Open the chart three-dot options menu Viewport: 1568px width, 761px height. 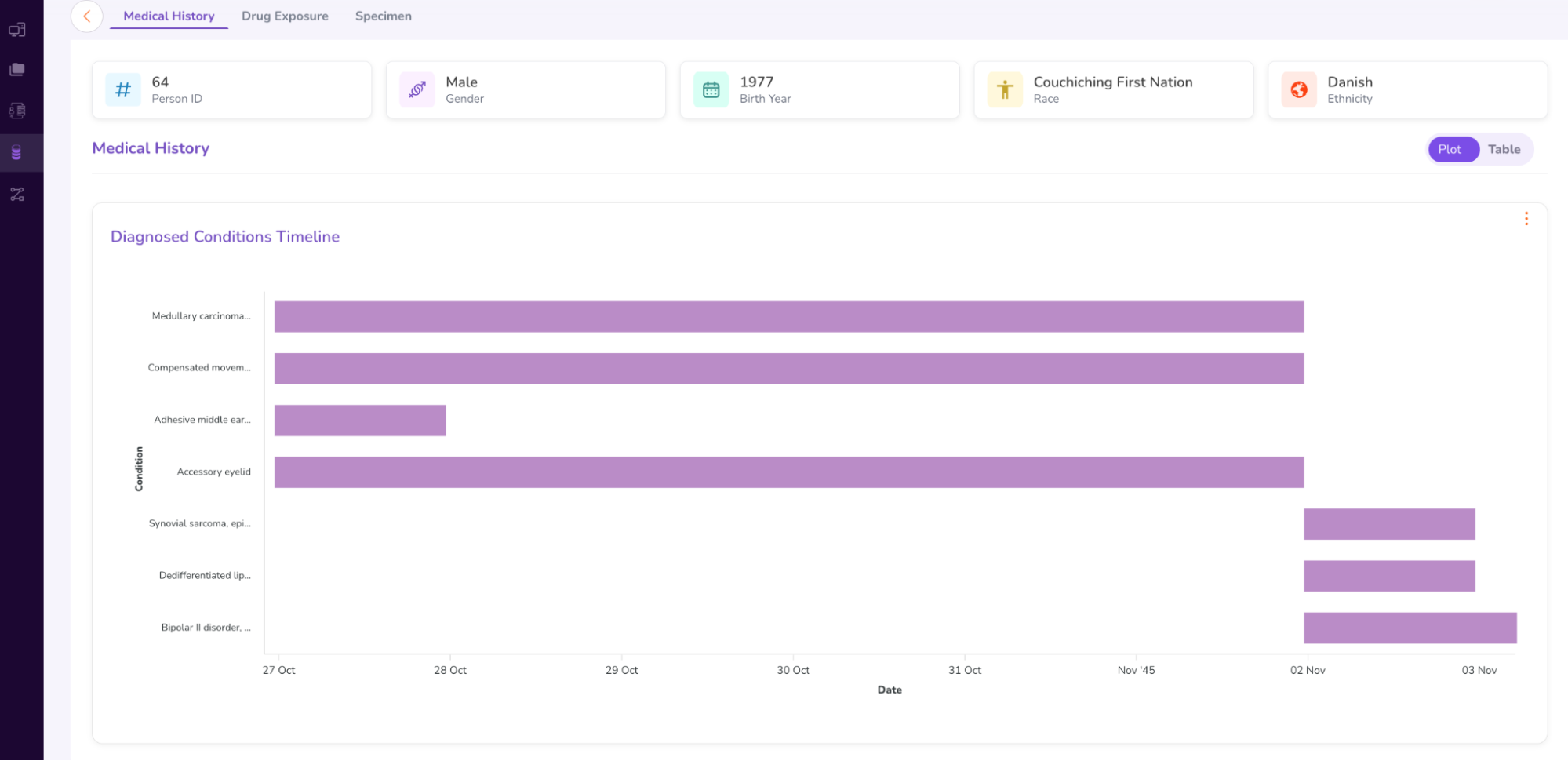(x=1526, y=219)
